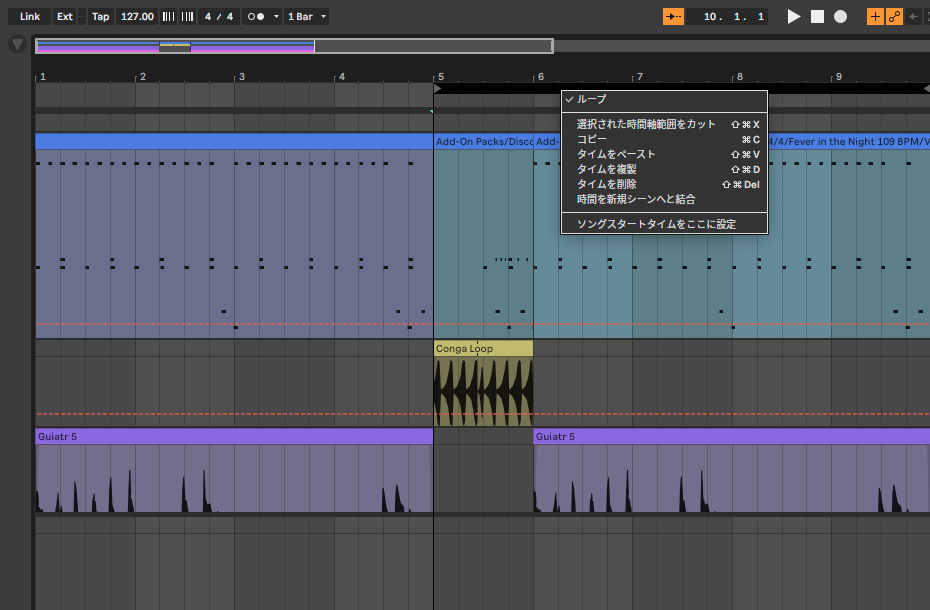Click the Tap tempo button

tap(100, 17)
